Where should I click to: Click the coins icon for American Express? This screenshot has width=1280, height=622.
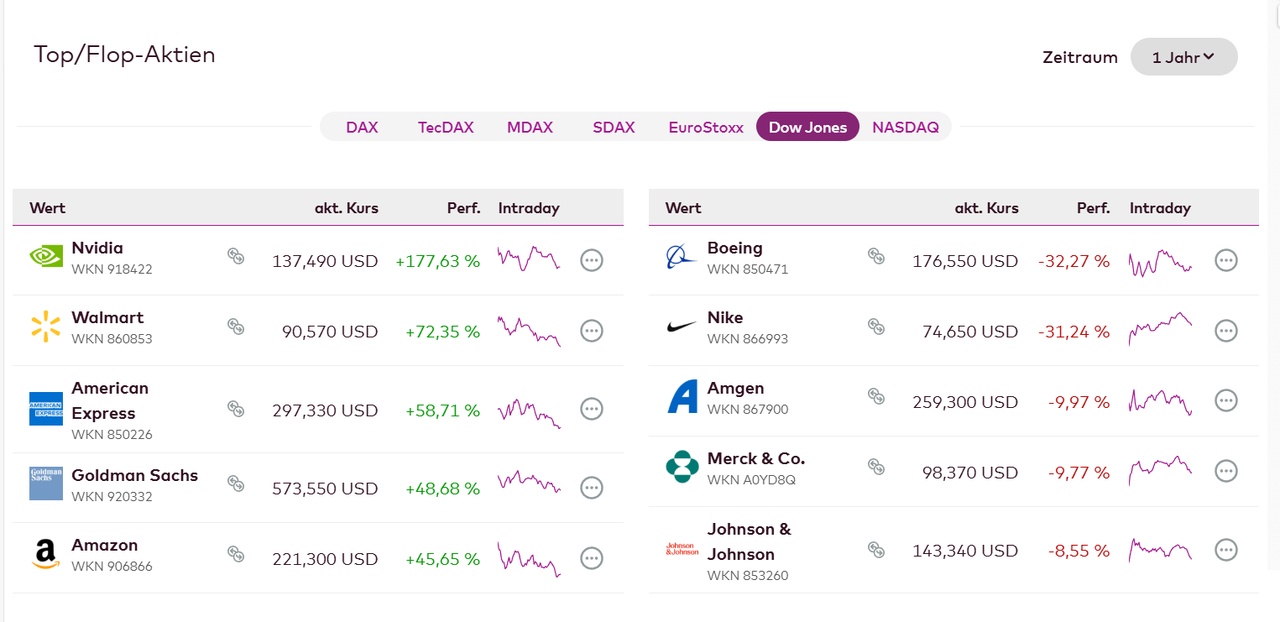pyautogui.click(x=236, y=408)
